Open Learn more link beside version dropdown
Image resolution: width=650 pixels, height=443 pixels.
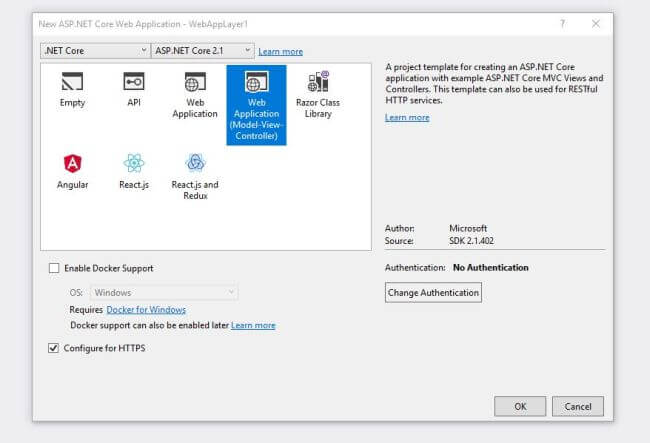[280, 51]
